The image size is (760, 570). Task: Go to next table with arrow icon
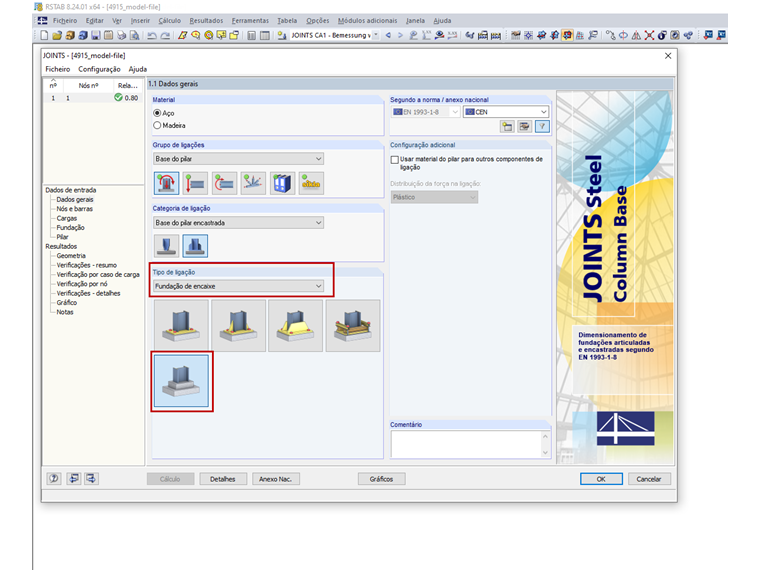pyautogui.click(x=91, y=478)
